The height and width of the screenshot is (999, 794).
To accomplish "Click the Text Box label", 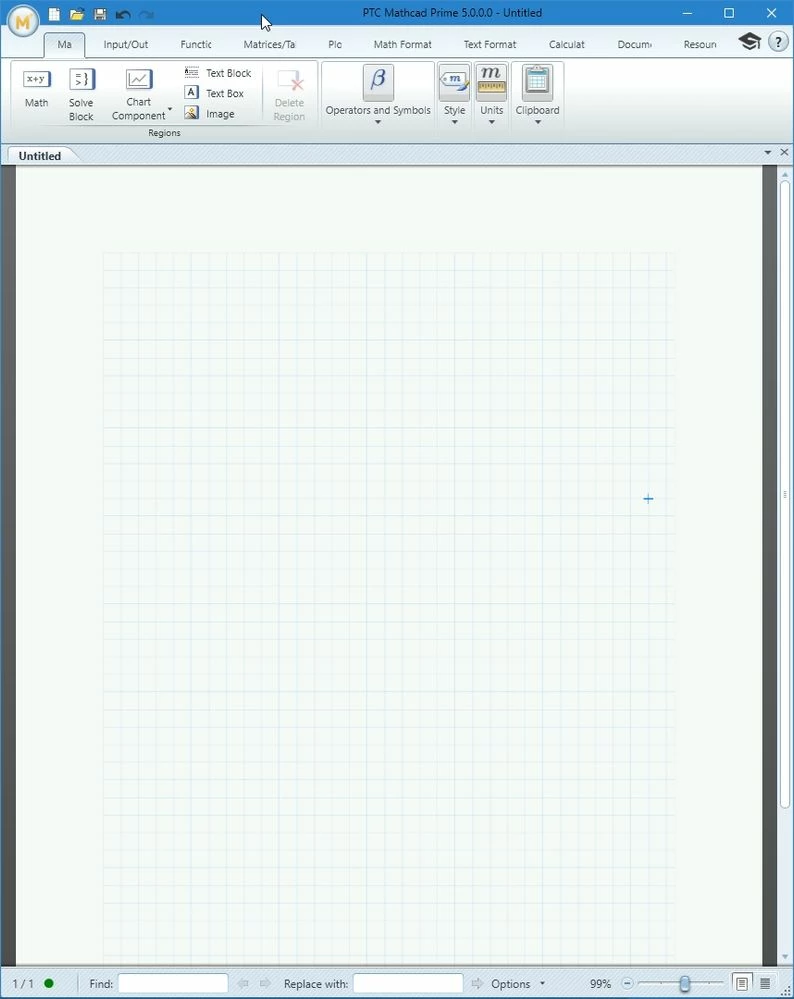I will pyautogui.click(x=225, y=94).
